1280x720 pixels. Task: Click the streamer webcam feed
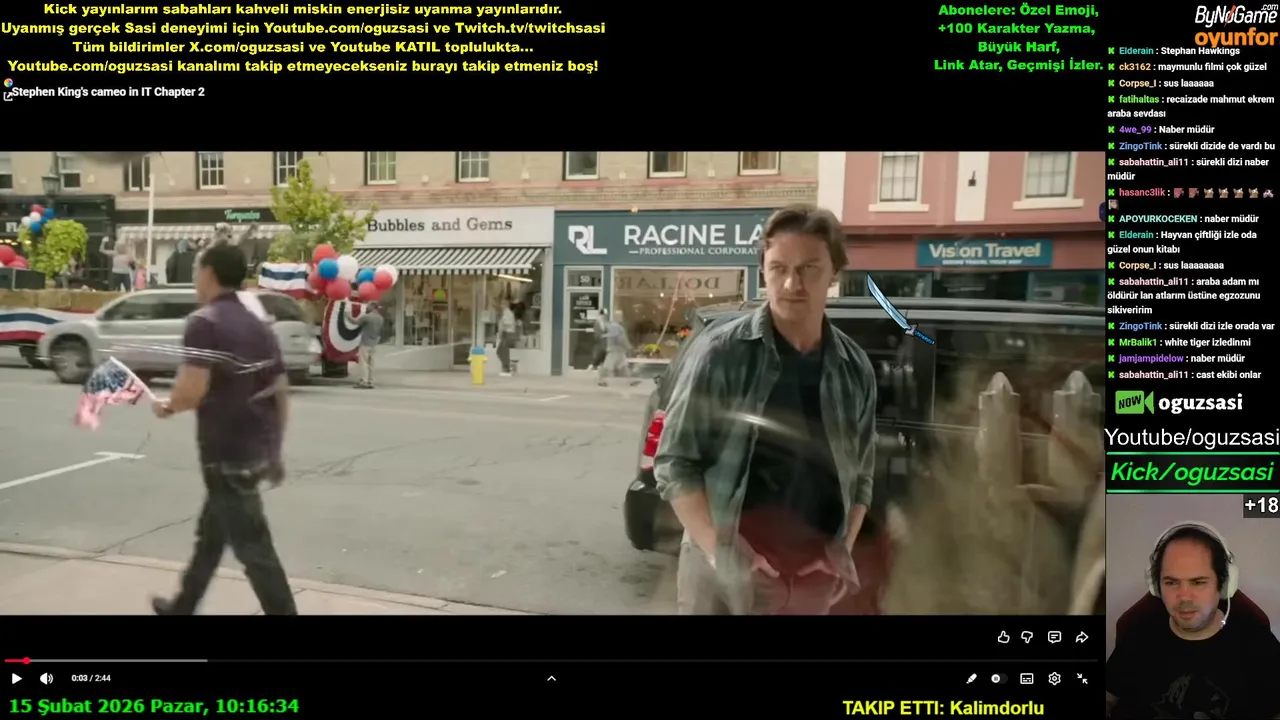[x=1192, y=607]
